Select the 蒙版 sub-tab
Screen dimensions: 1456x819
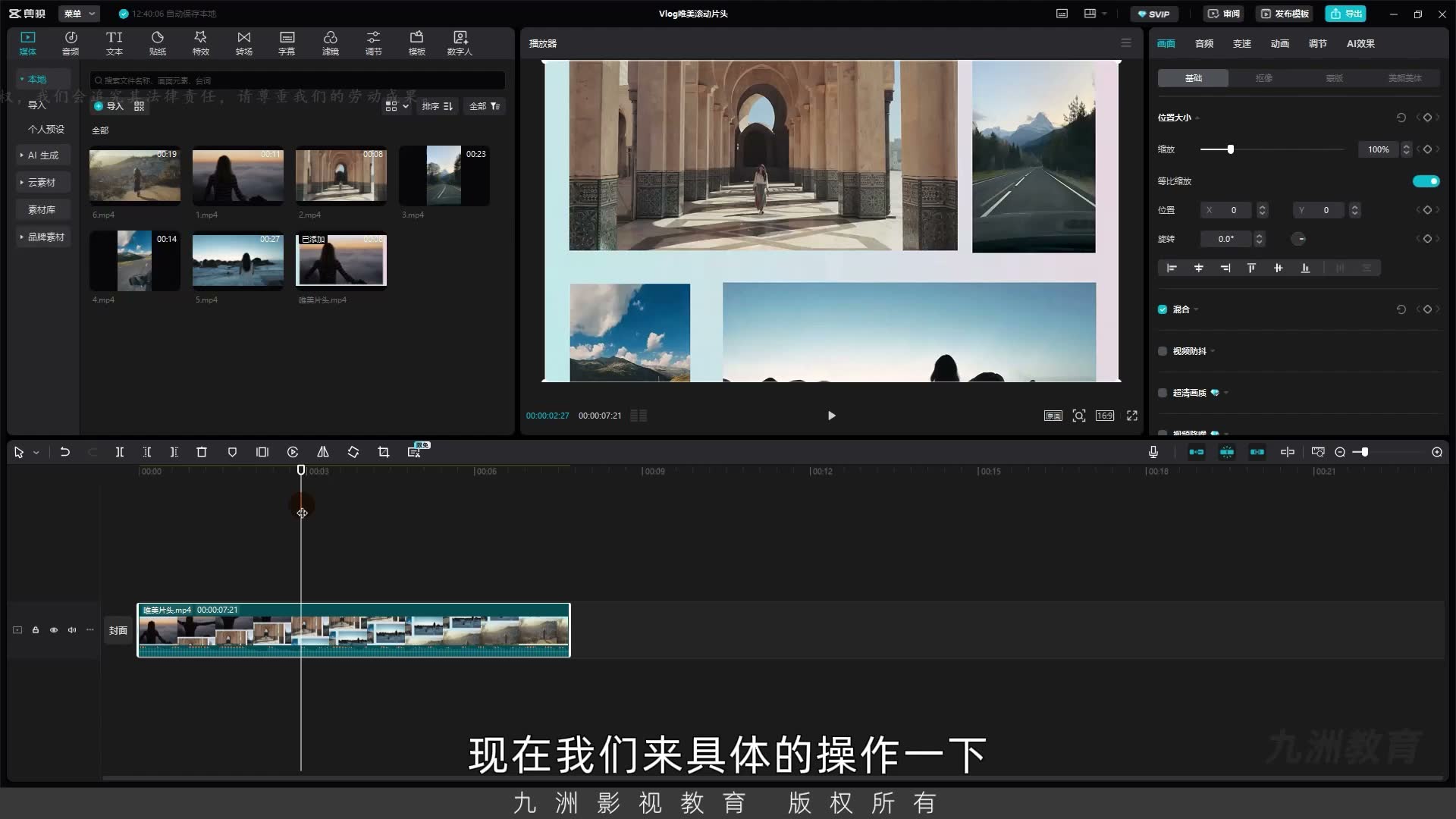[x=1334, y=78]
